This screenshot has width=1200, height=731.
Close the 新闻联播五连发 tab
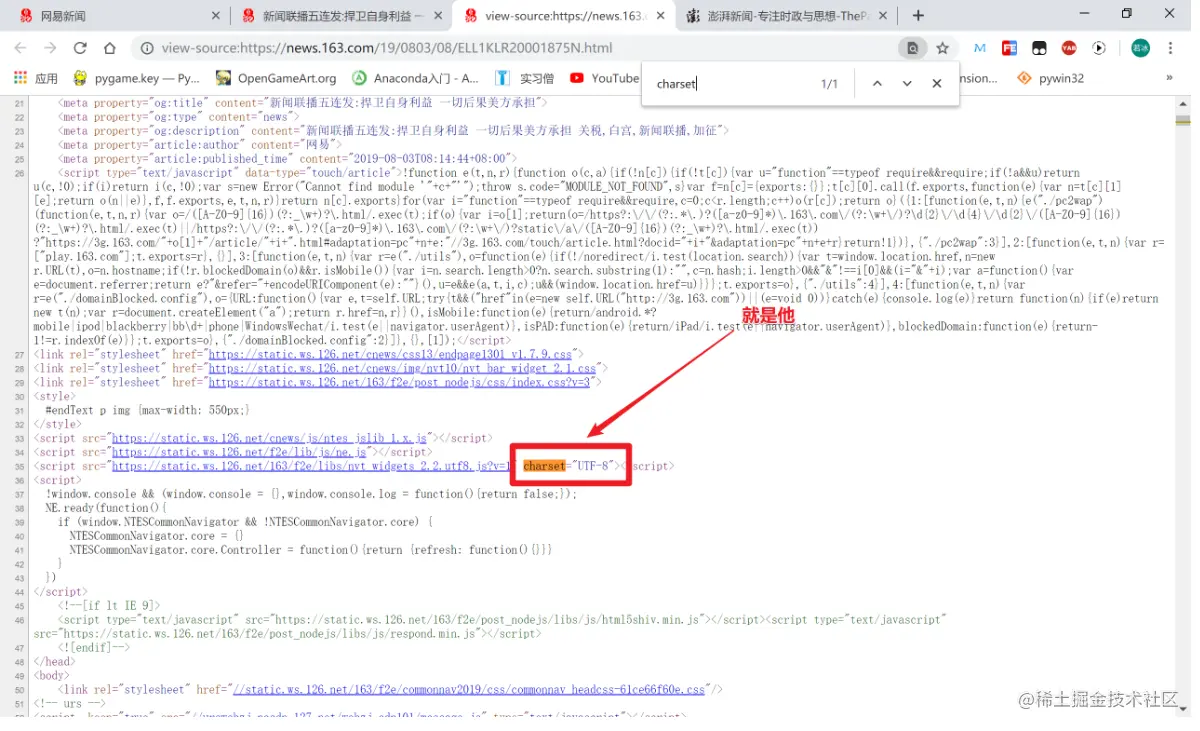pos(439,16)
